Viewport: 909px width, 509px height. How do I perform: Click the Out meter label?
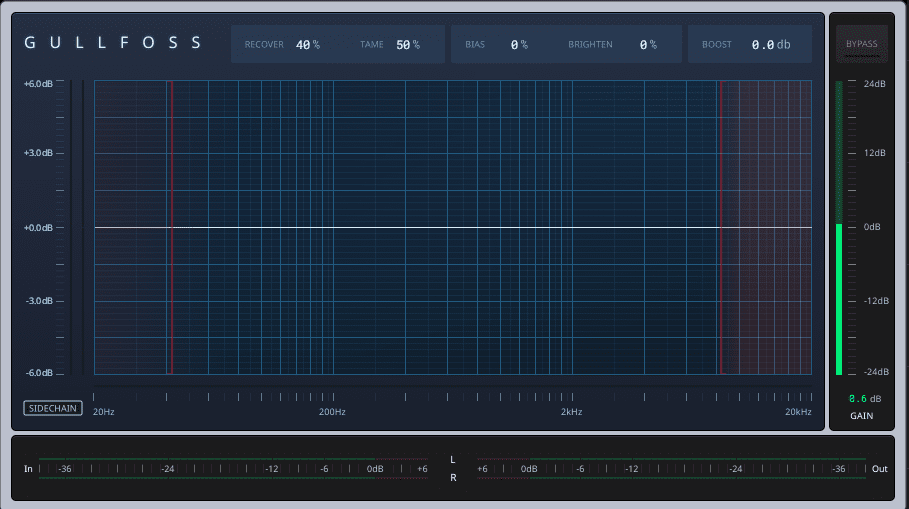click(879, 469)
